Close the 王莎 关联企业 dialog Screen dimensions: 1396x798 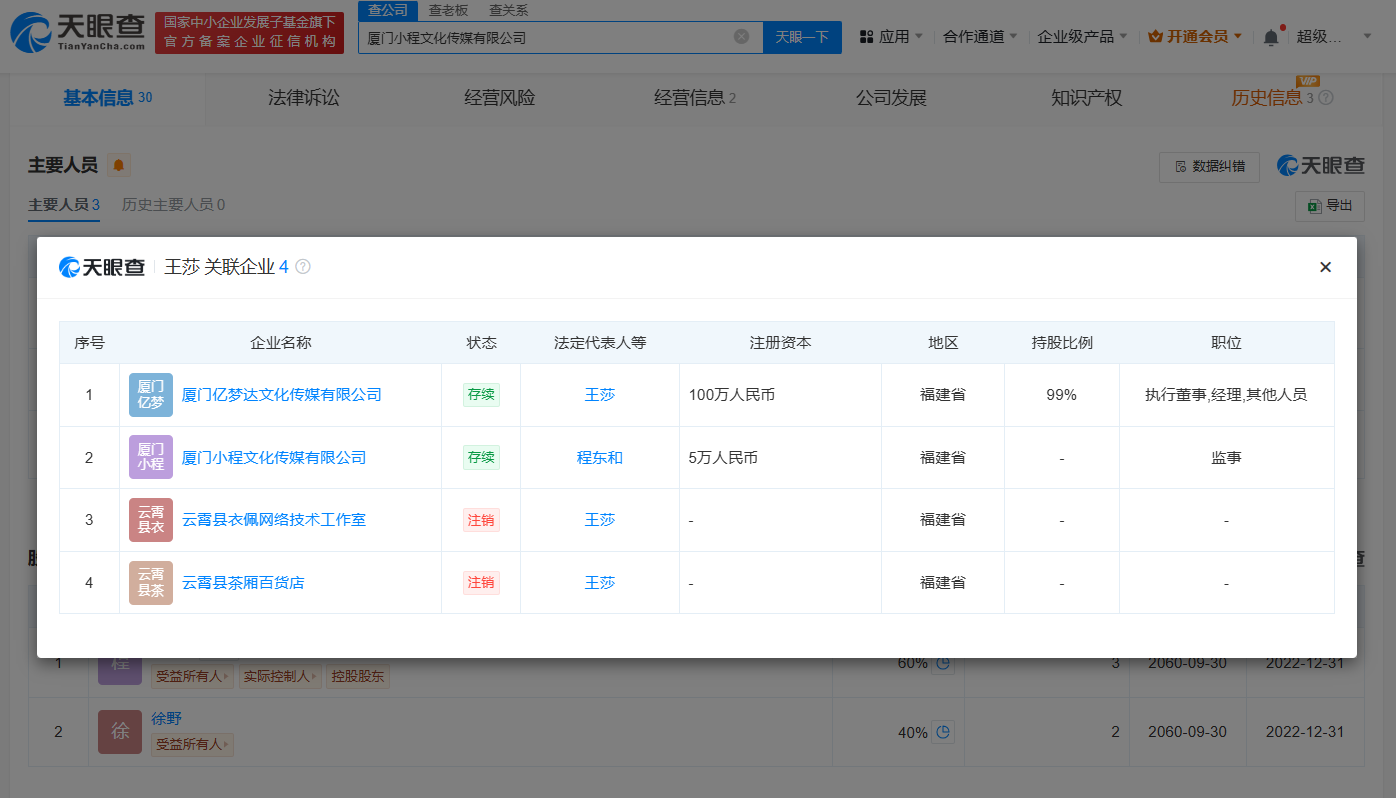(x=1325, y=267)
